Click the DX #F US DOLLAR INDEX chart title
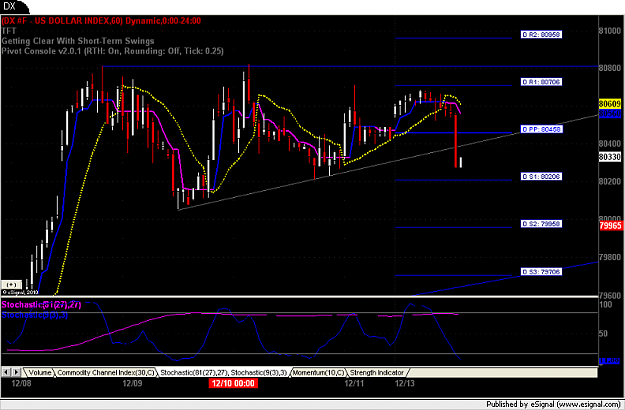Viewport: 625px width, 410px height. click(101, 21)
